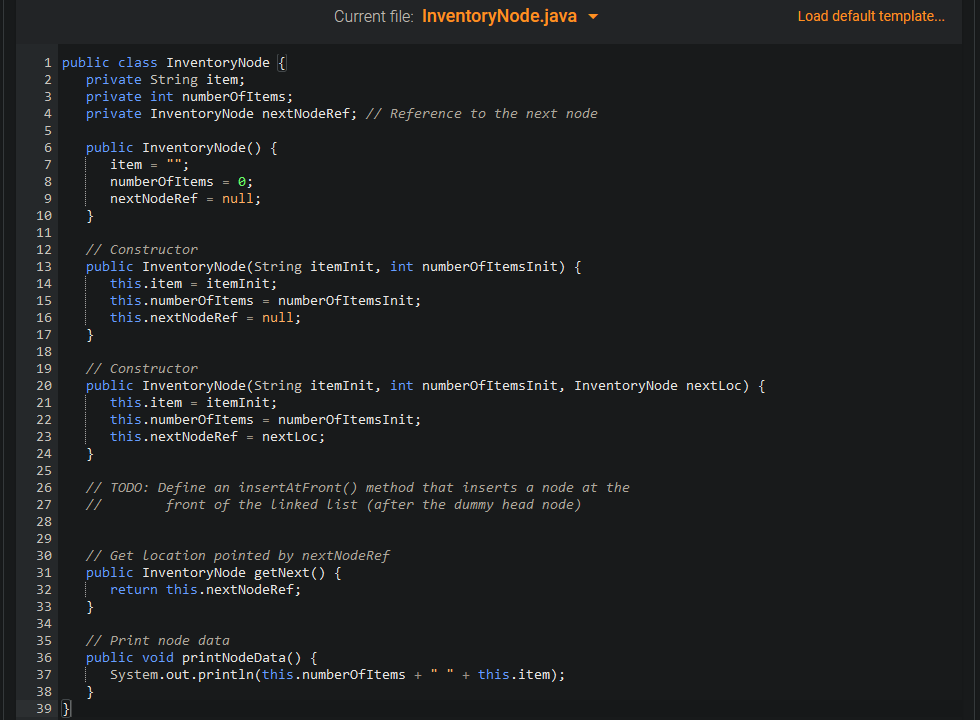Click the TODO comment about insertAtFront

pos(350,487)
